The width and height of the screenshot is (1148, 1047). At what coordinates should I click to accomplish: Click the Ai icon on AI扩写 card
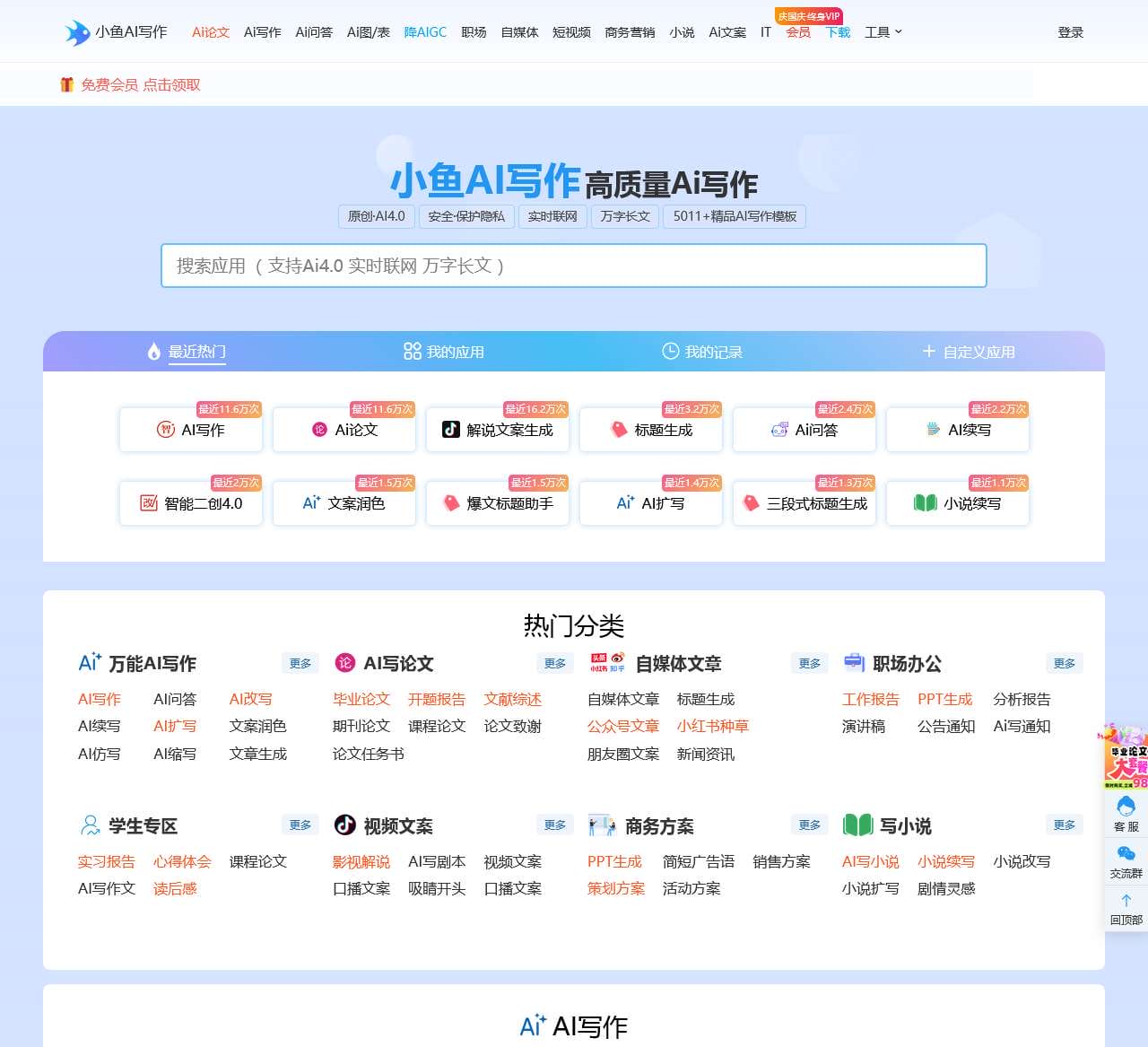tap(625, 503)
